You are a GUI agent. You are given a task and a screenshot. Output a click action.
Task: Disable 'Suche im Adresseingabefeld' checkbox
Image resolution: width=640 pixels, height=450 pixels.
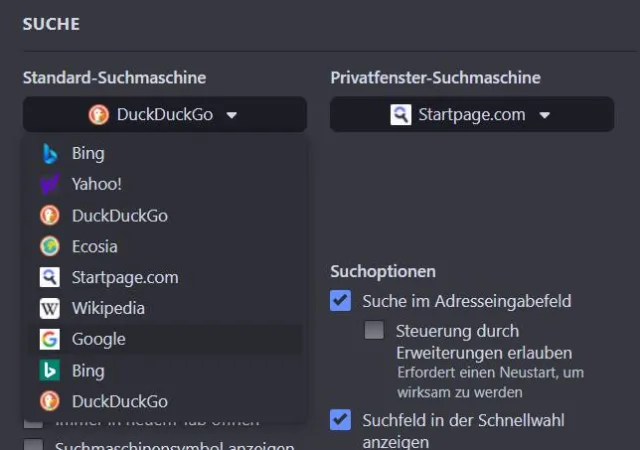coord(341,300)
